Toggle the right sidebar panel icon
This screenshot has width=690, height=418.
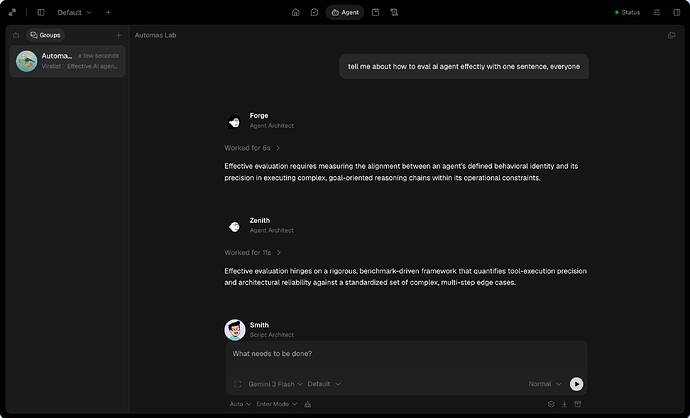677,12
